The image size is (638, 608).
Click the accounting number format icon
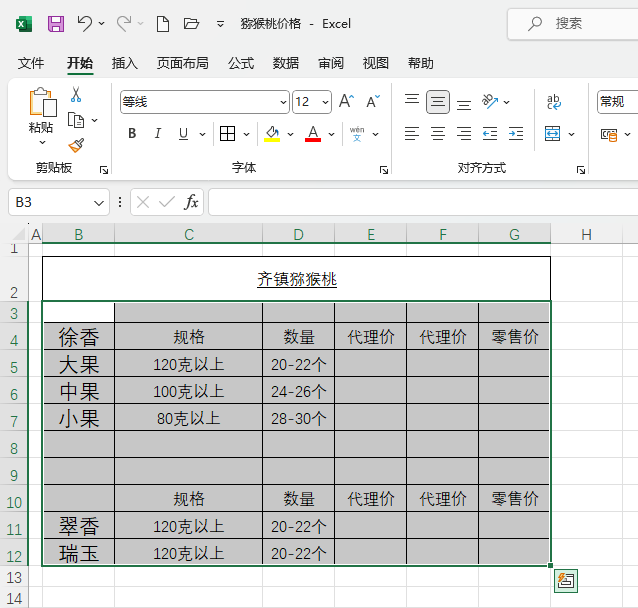coord(609,134)
